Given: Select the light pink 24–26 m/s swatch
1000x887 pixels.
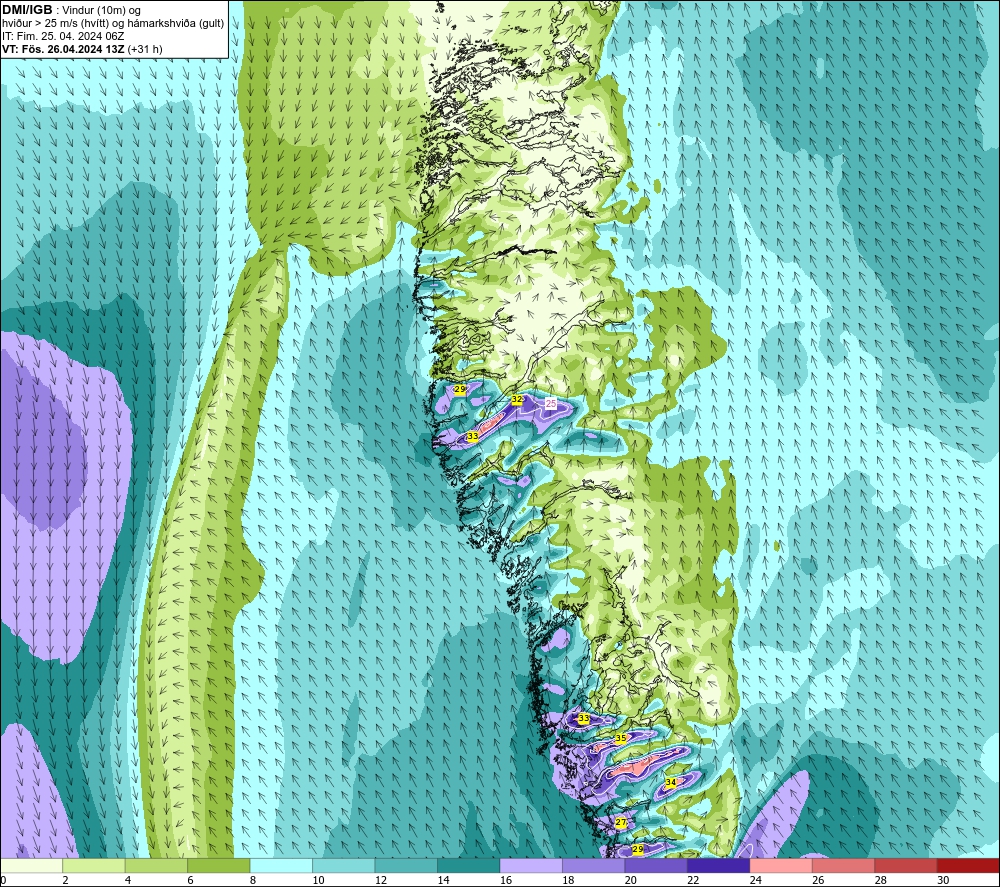Looking at the screenshot, I should point(781,865).
